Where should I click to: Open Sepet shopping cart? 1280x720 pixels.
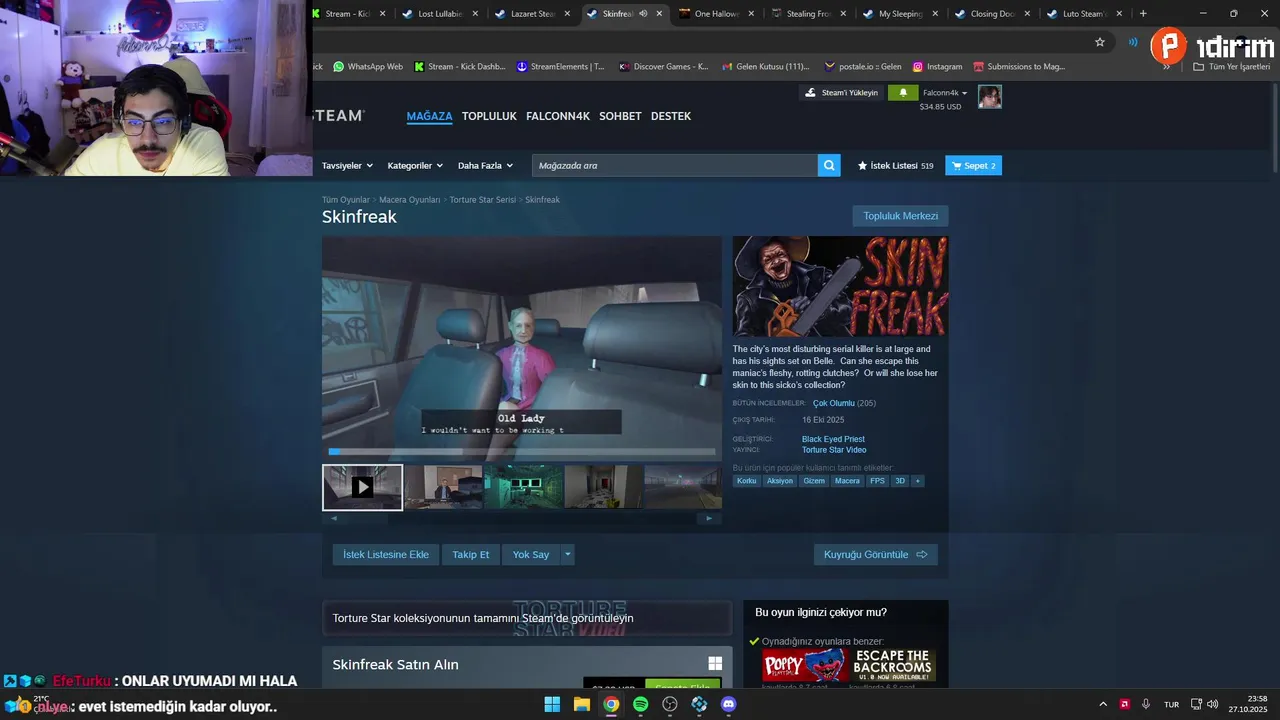(973, 165)
